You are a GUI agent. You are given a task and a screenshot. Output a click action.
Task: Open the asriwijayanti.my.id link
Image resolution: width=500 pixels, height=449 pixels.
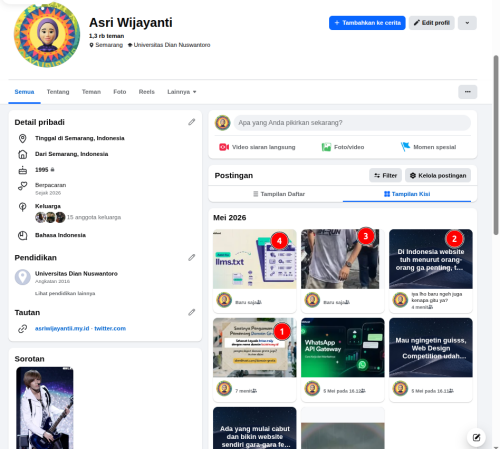(x=62, y=328)
